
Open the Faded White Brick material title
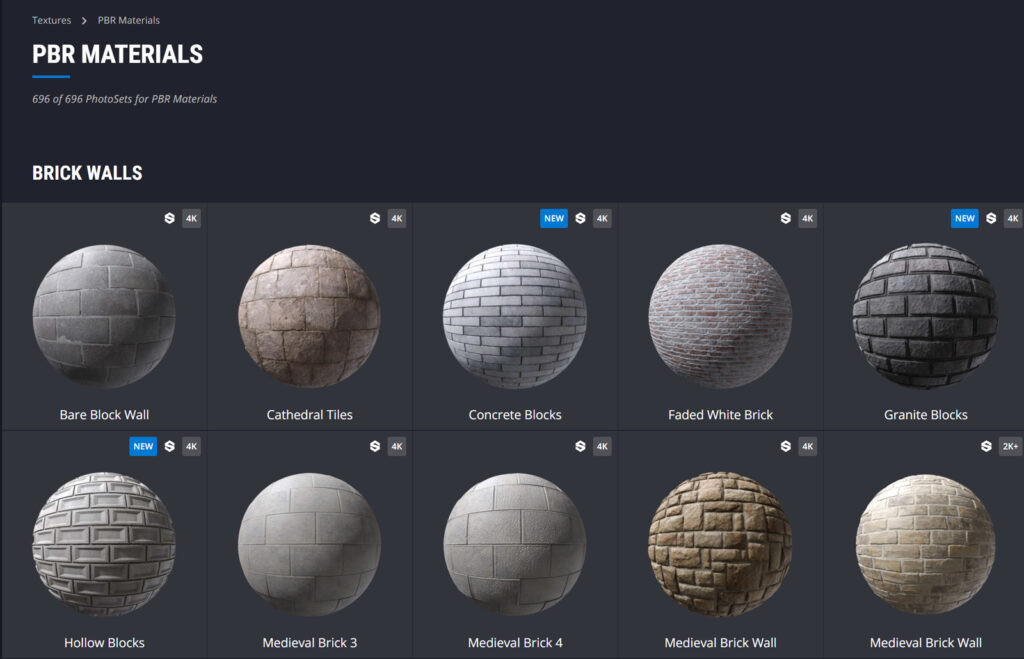pos(720,415)
